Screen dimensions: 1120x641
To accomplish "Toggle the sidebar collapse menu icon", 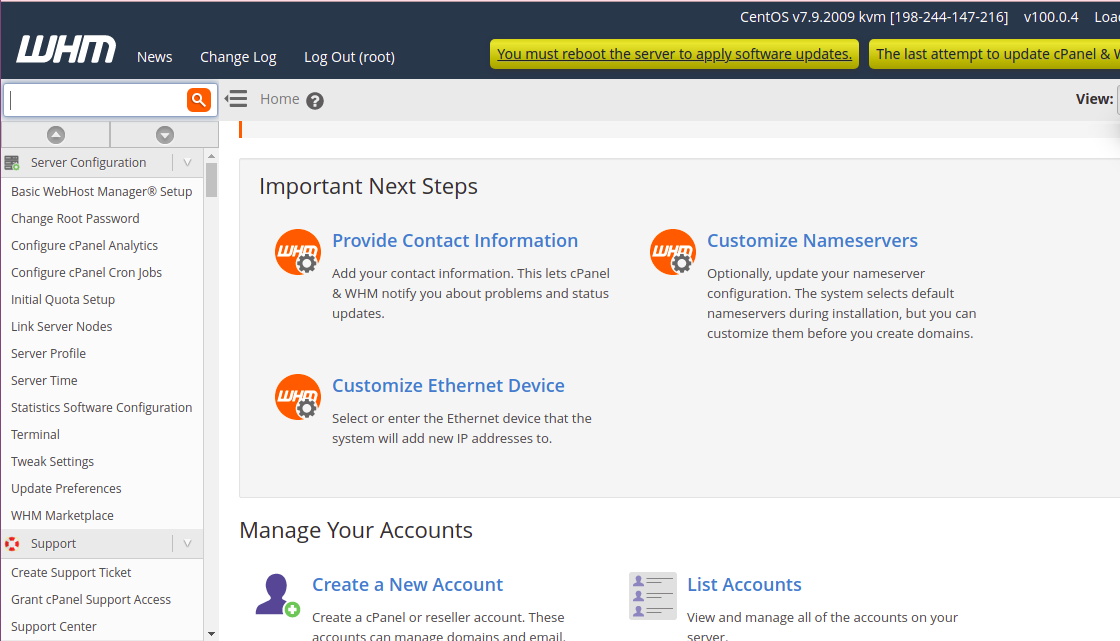I will pyautogui.click(x=236, y=99).
